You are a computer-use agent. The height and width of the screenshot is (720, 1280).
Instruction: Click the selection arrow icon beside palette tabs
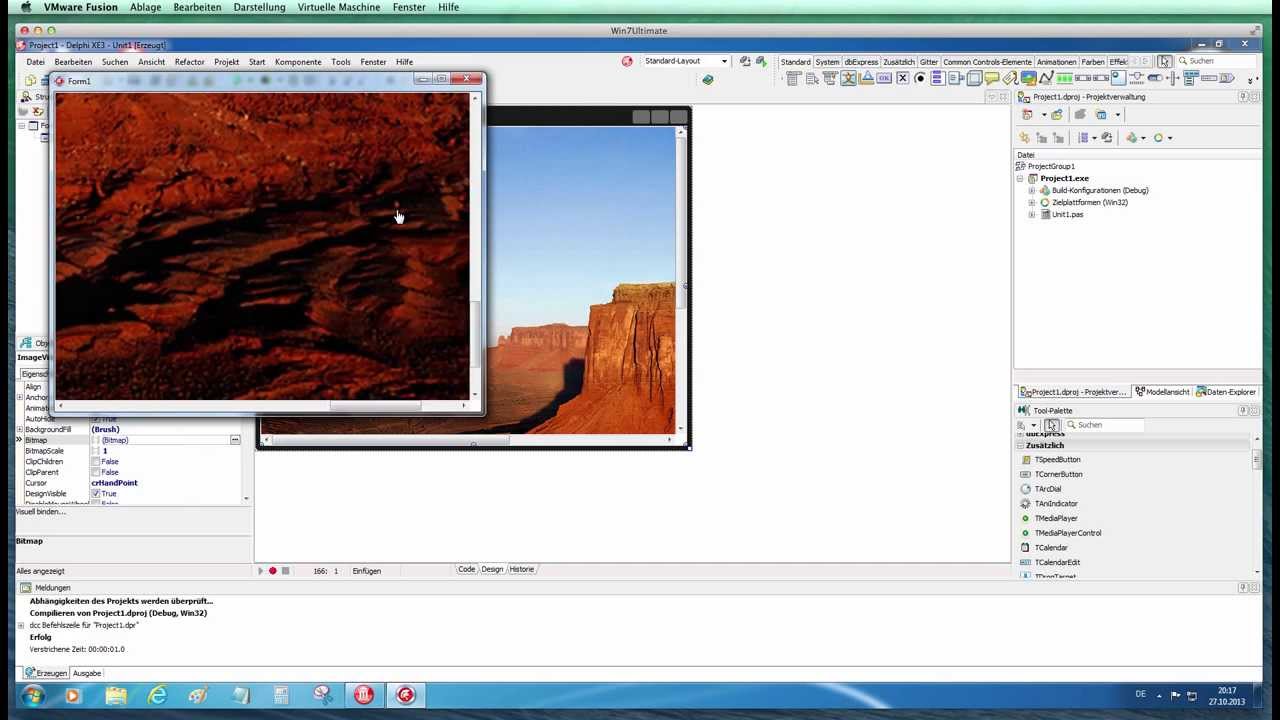tap(1164, 62)
